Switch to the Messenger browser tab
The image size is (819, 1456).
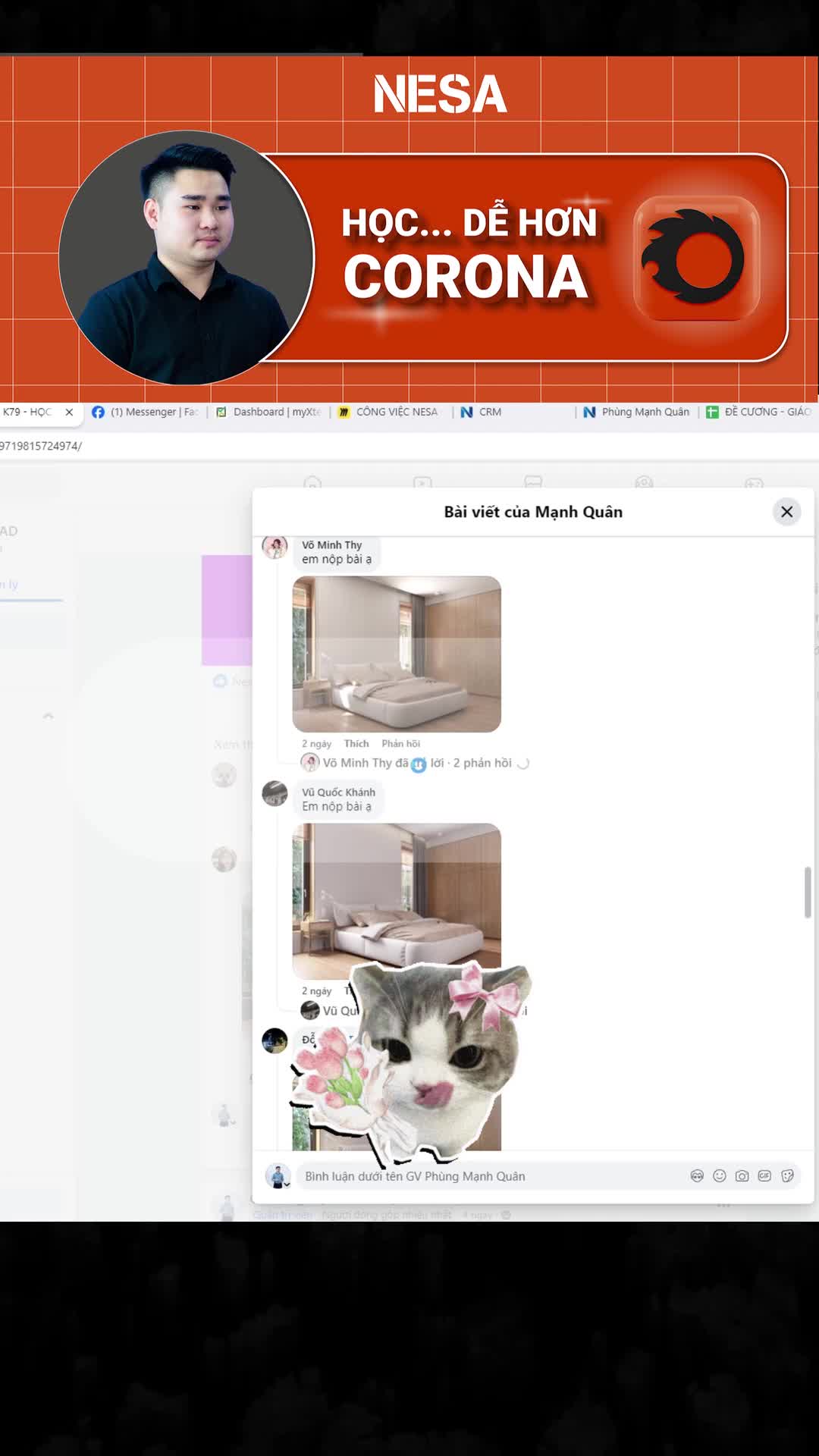tap(145, 412)
